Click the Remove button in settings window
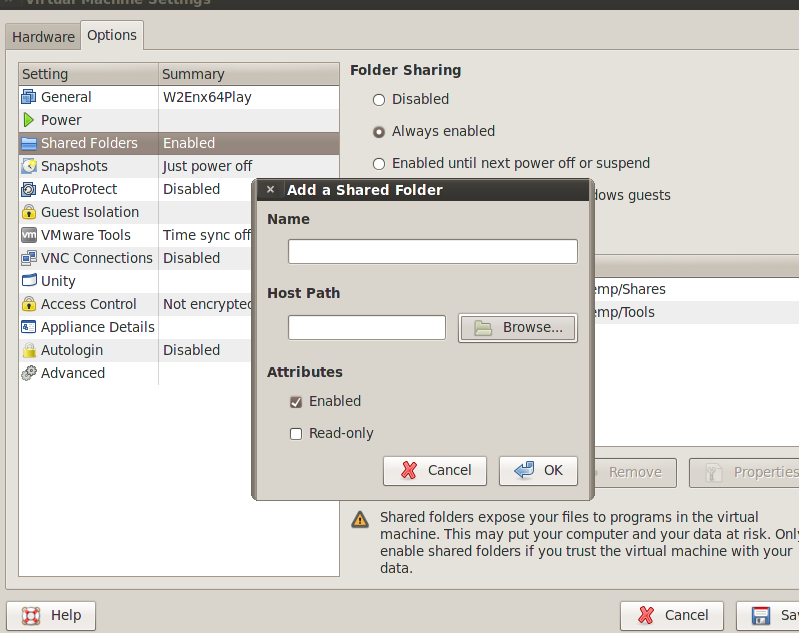Screen dimensions: 799x633 pyautogui.click(x=635, y=472)
